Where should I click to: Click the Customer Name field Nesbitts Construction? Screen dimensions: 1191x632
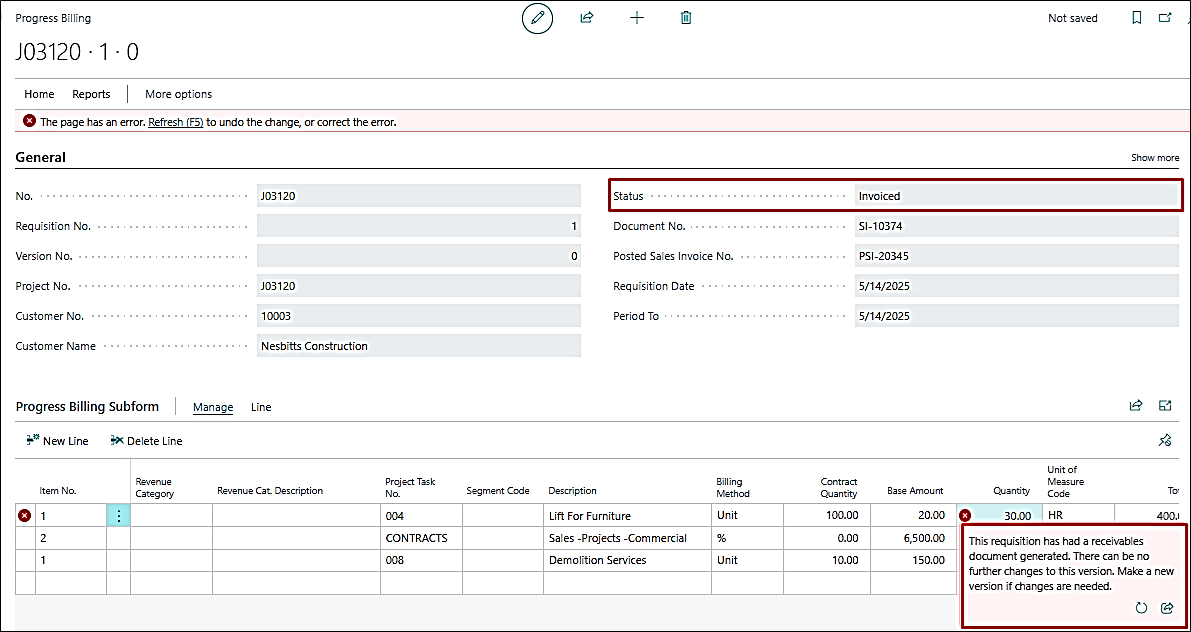419,346
